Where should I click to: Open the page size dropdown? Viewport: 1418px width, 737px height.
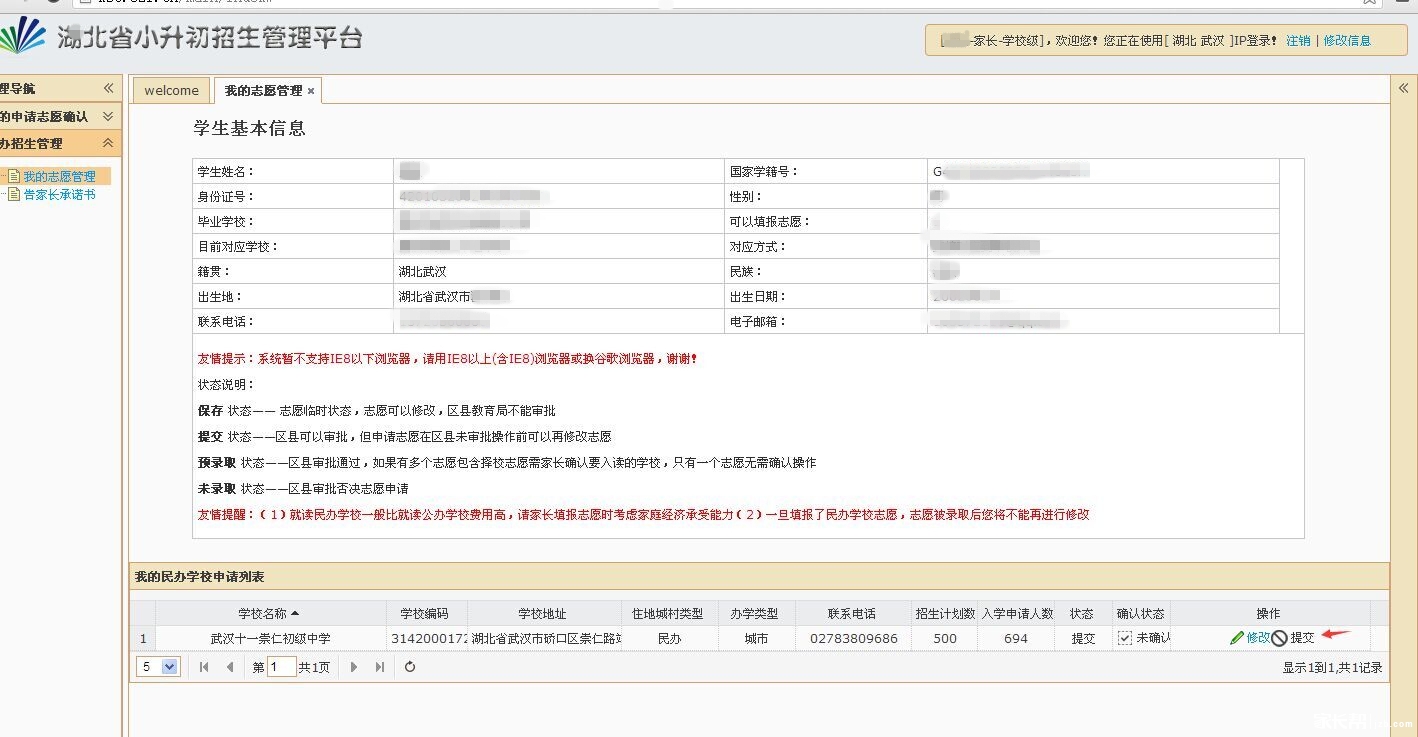click(x=168, y=667)
